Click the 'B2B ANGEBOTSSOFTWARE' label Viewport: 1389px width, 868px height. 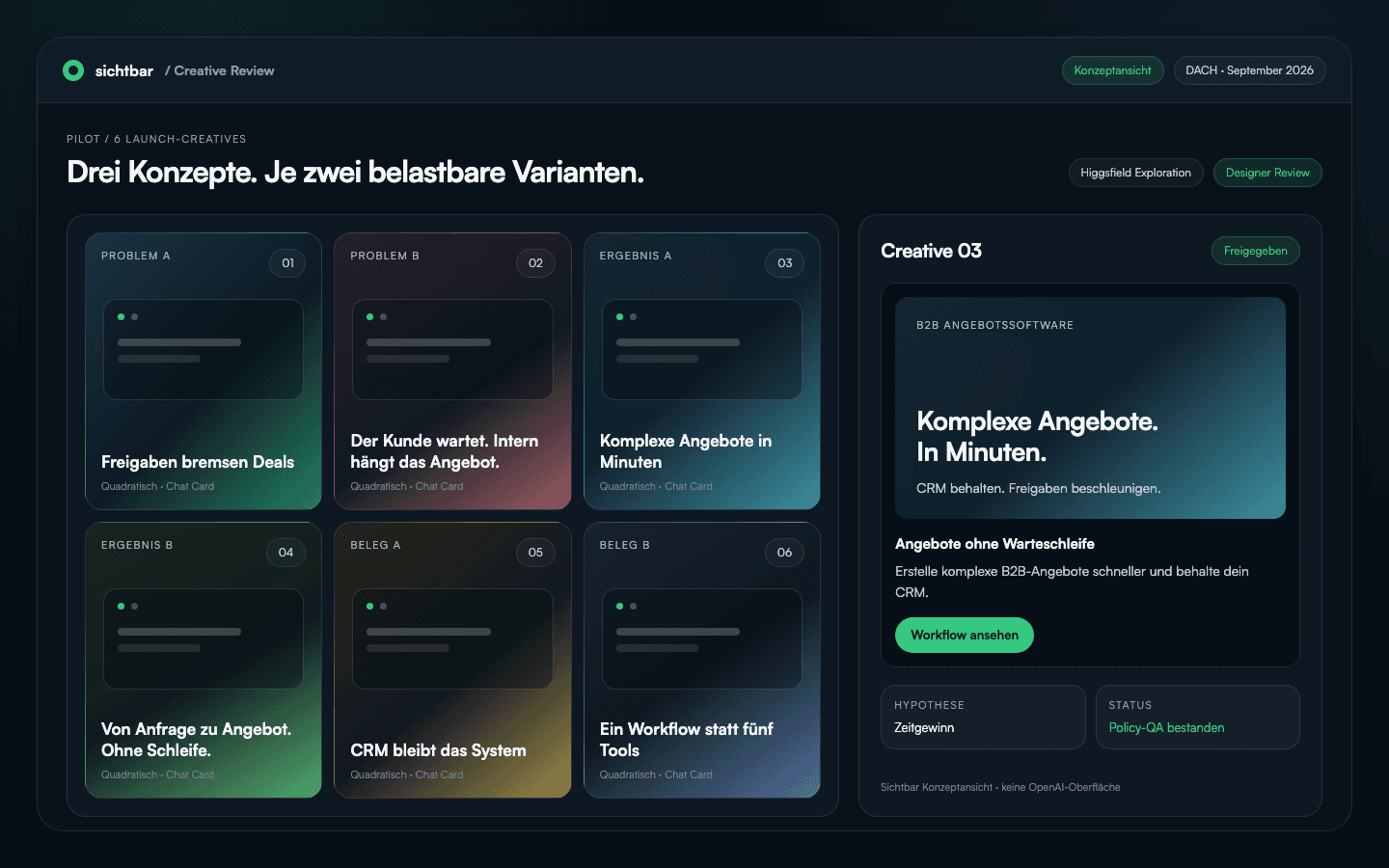(994, 325)
